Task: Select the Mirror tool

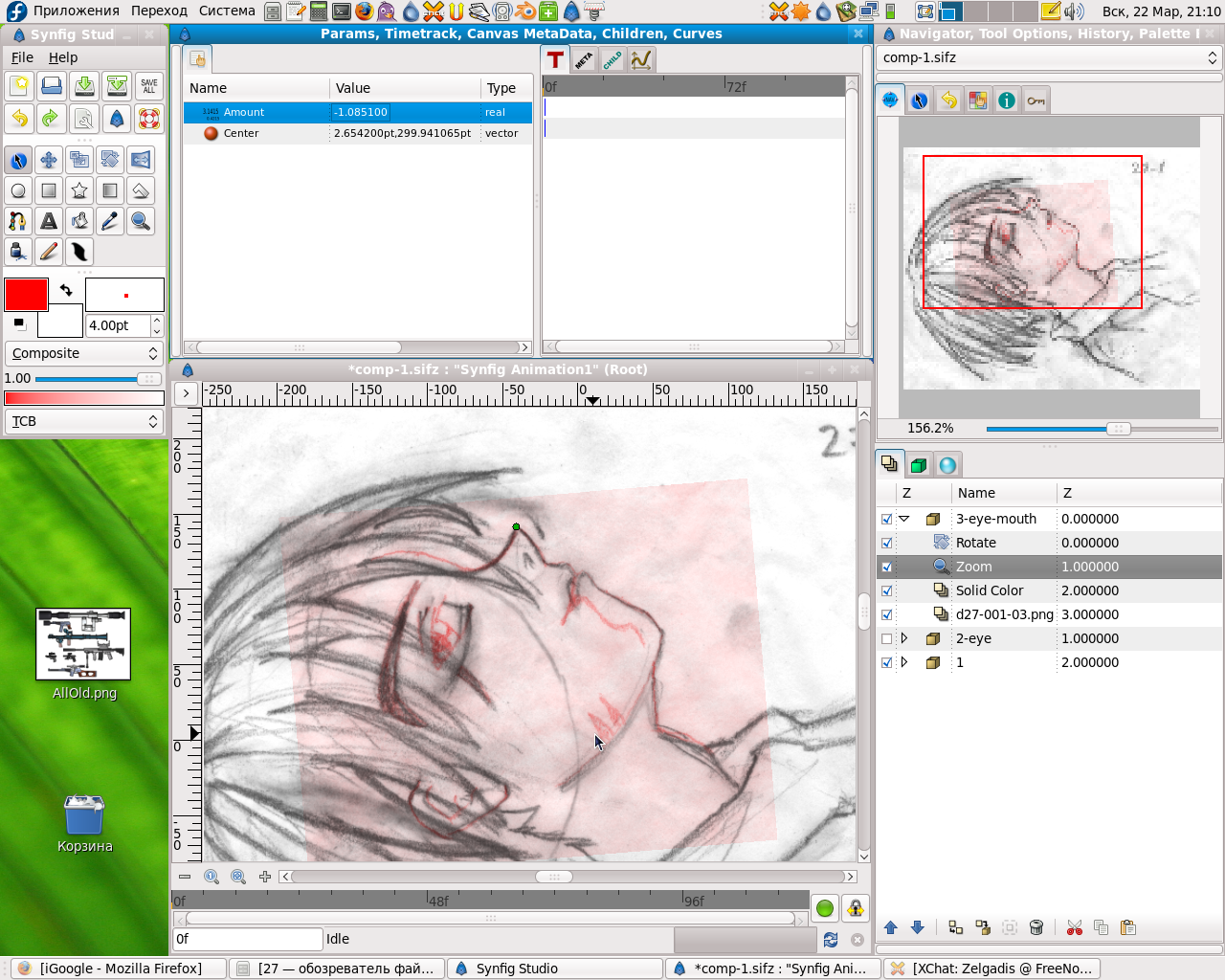Action: pyautogui.click(x=141, y=160)
